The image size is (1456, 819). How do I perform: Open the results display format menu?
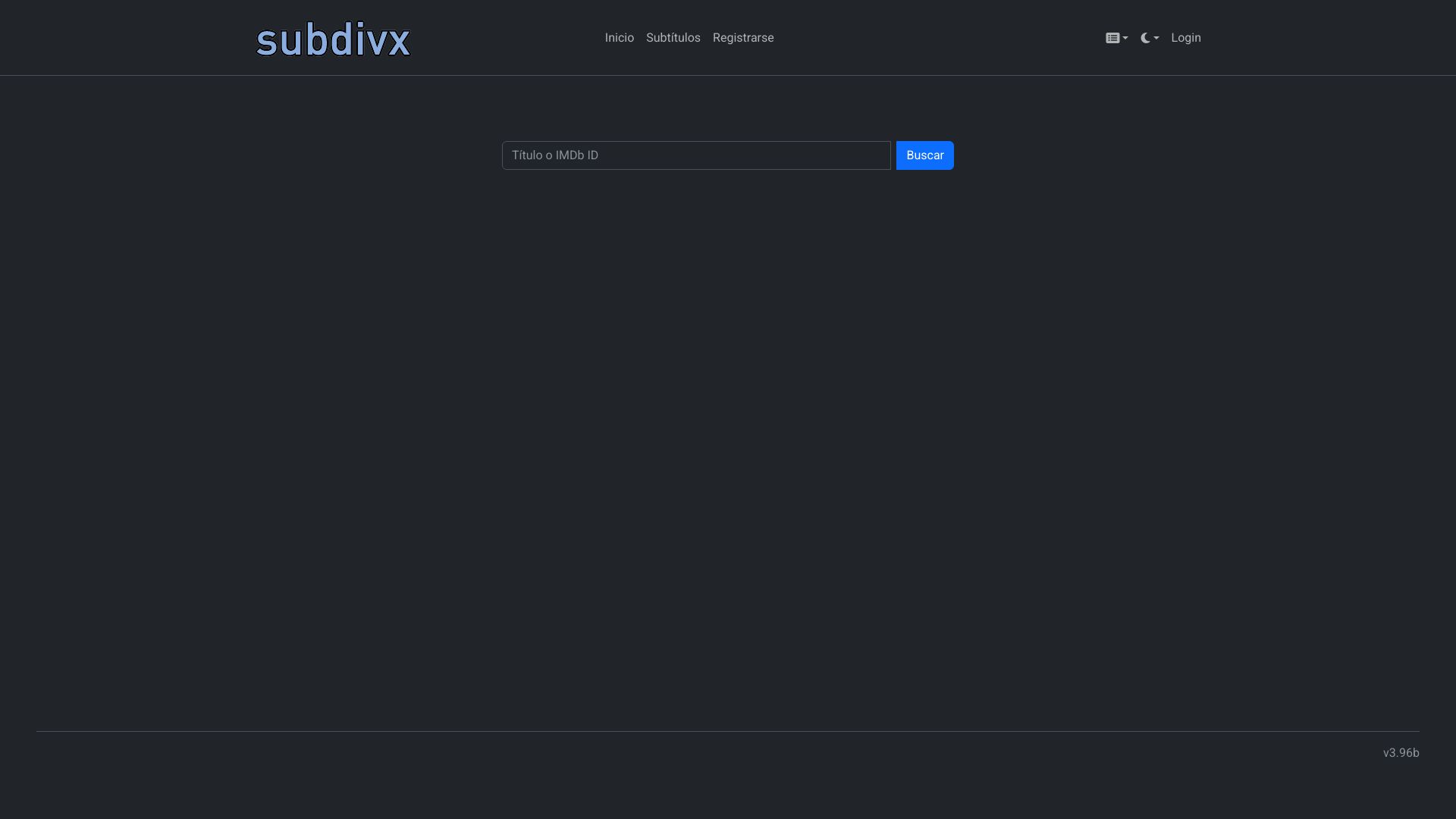1116,38
